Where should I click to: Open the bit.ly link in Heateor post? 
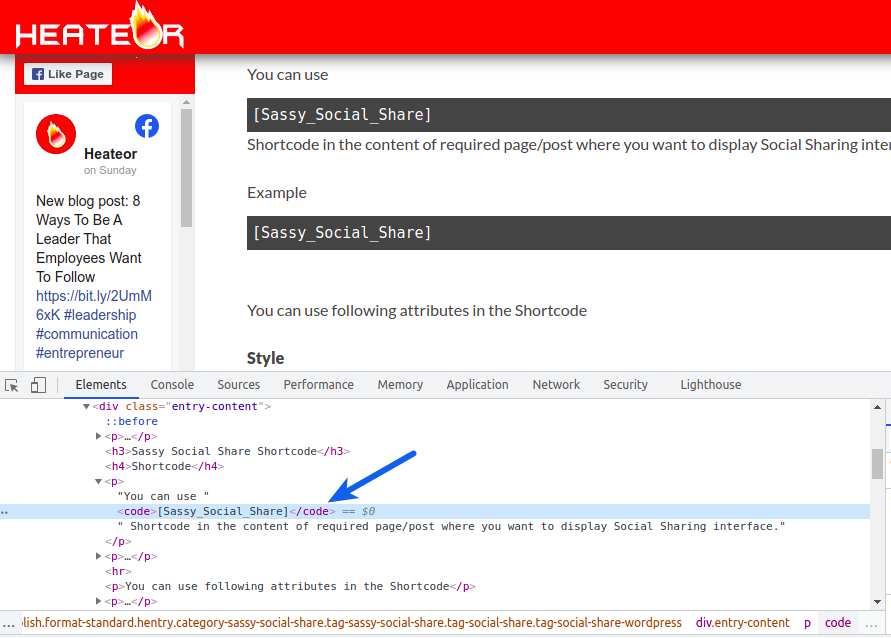click(93, 296)
